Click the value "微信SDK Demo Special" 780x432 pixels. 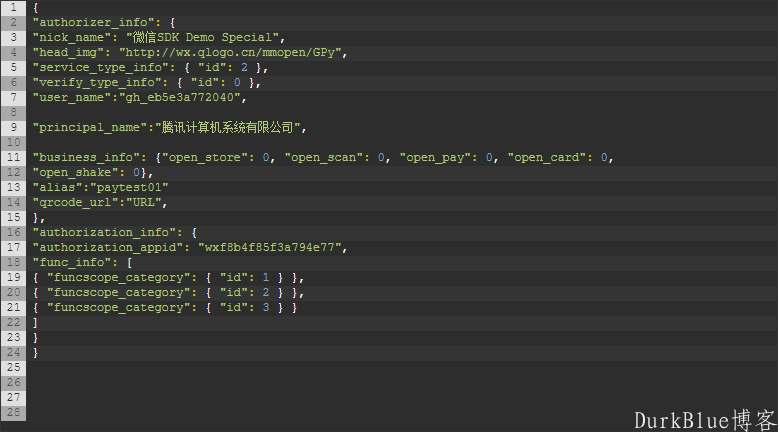[202, 37]
